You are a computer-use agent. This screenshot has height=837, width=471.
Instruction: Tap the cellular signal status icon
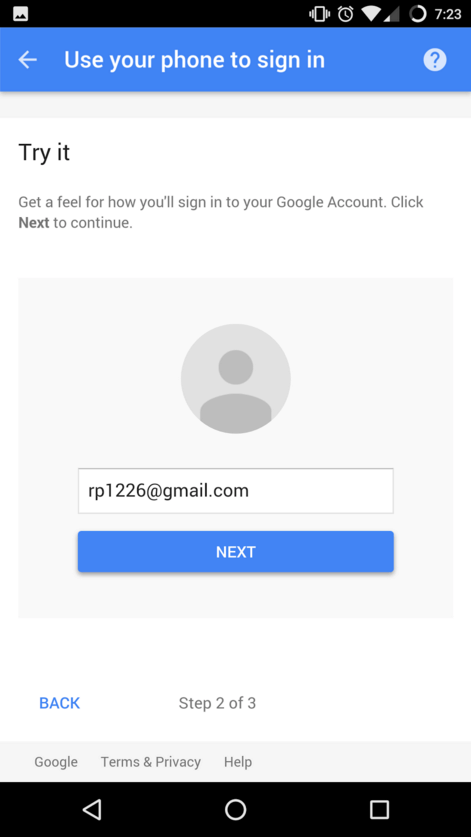coord(392,14)
